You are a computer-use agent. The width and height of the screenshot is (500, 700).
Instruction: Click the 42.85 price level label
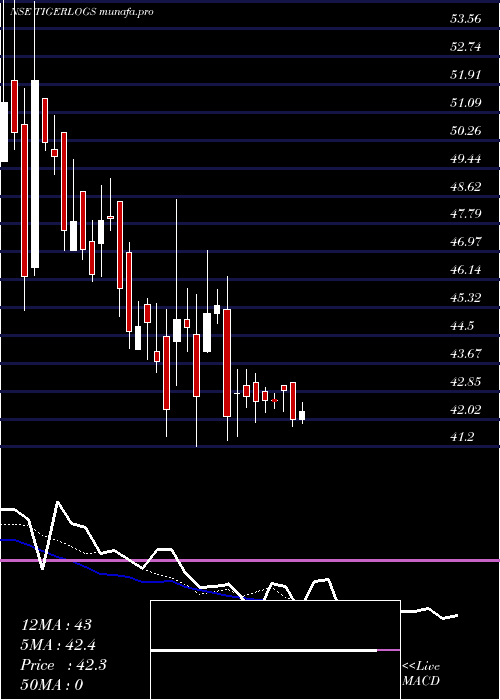click(466, 382)
